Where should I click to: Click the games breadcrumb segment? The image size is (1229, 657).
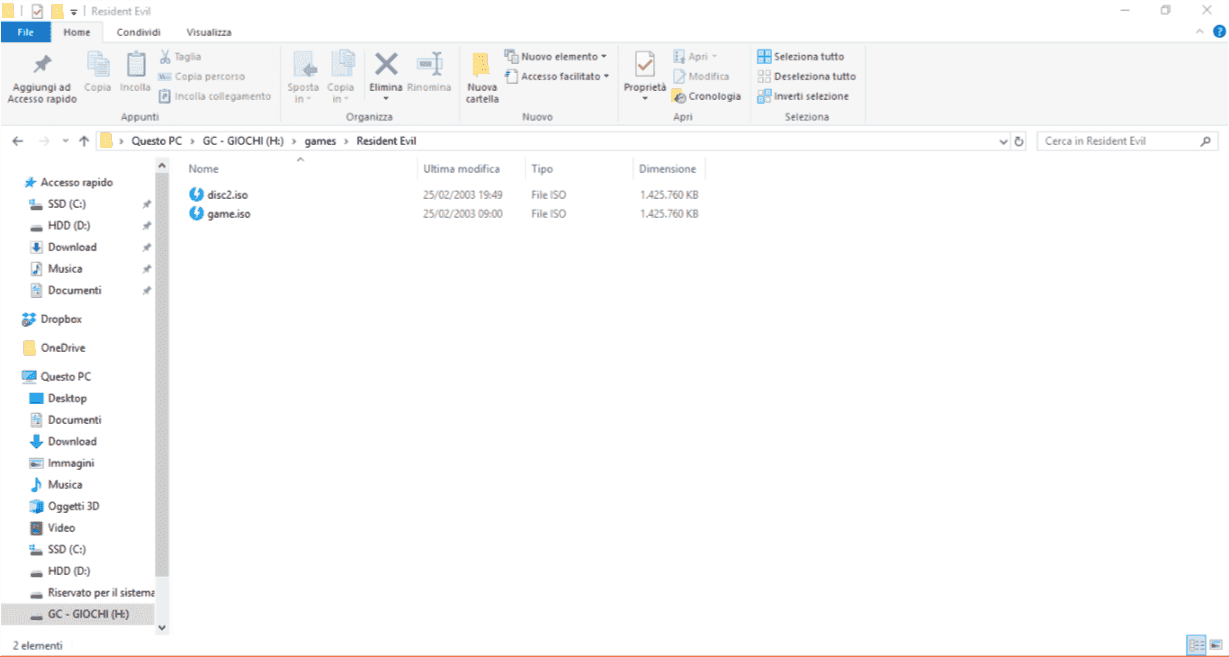pos(320,141)
